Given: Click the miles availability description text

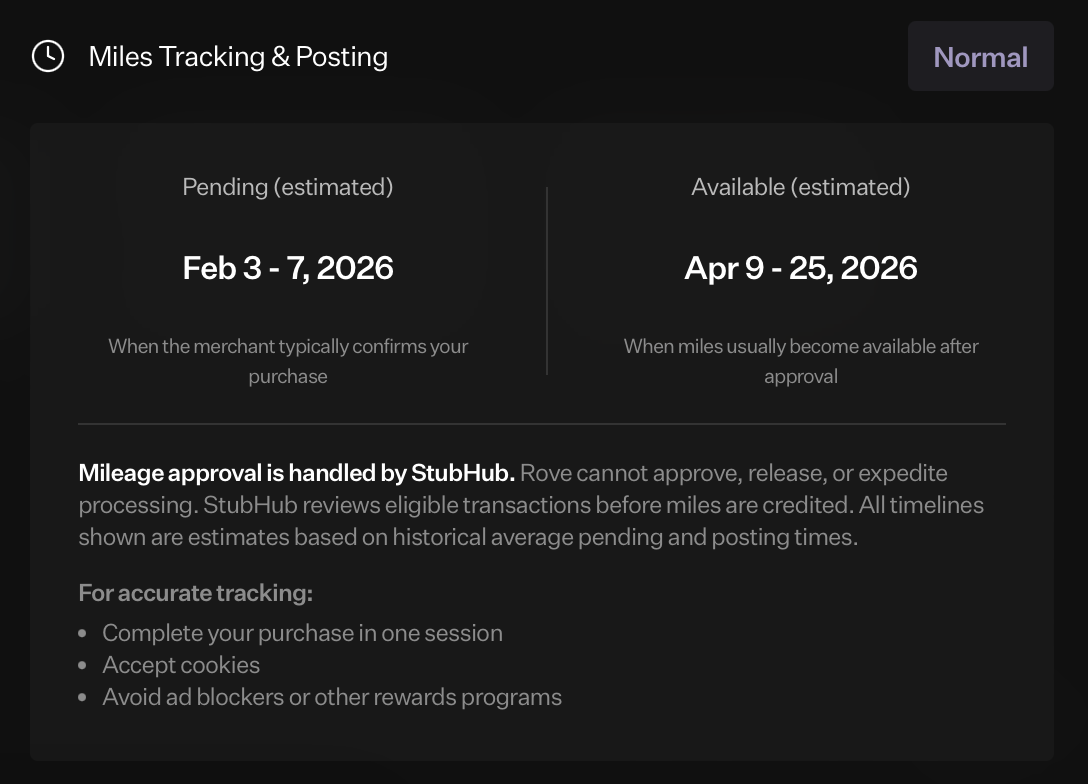Looking at the screenshot, I should point(801,360).
